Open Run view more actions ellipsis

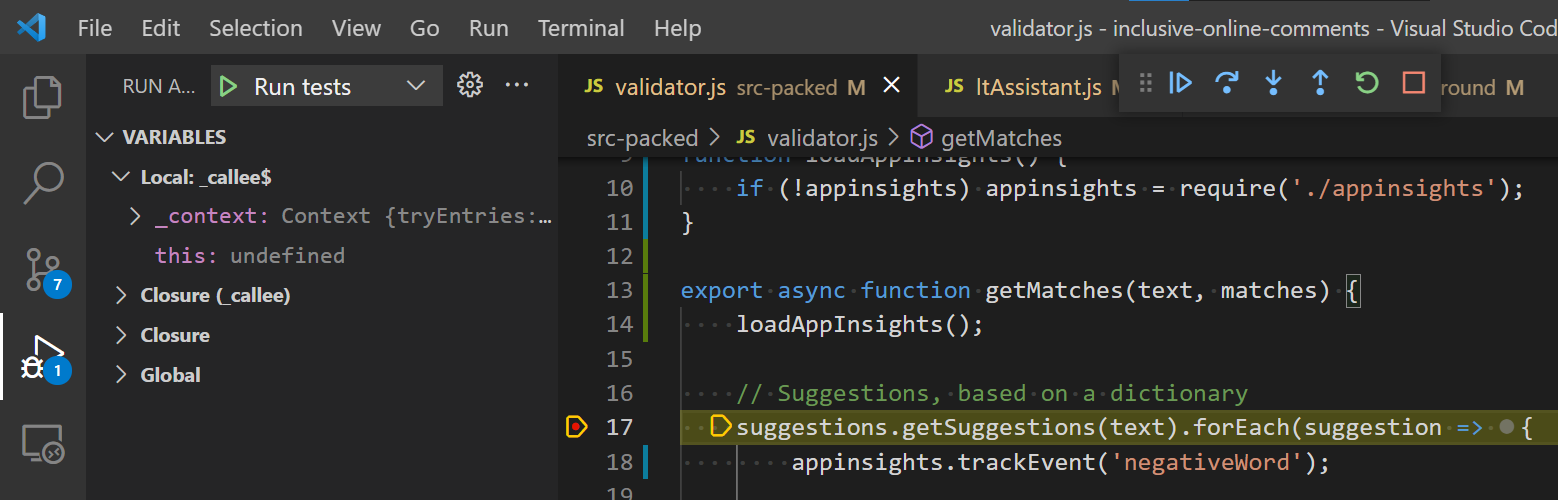click(517, 86)
